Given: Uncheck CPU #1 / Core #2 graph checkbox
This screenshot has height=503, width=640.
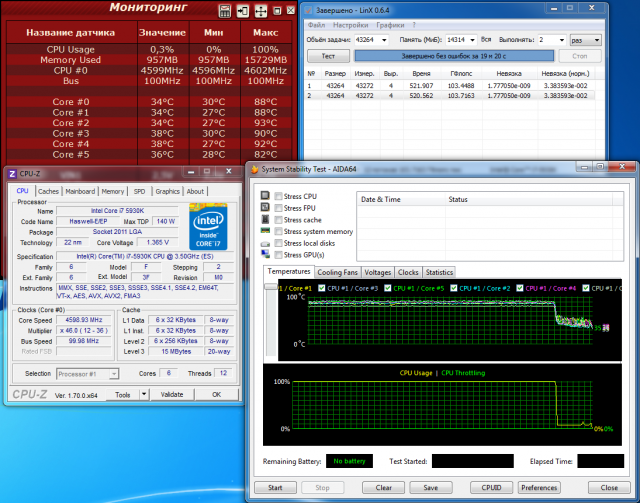Looking at the screenshot, I should pos(453,288).
